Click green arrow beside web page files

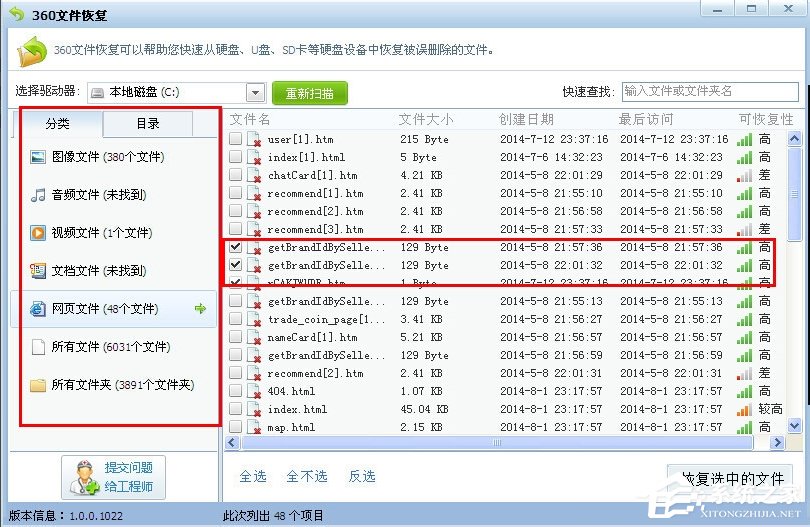pyautogui.click(x=200, y=309)
